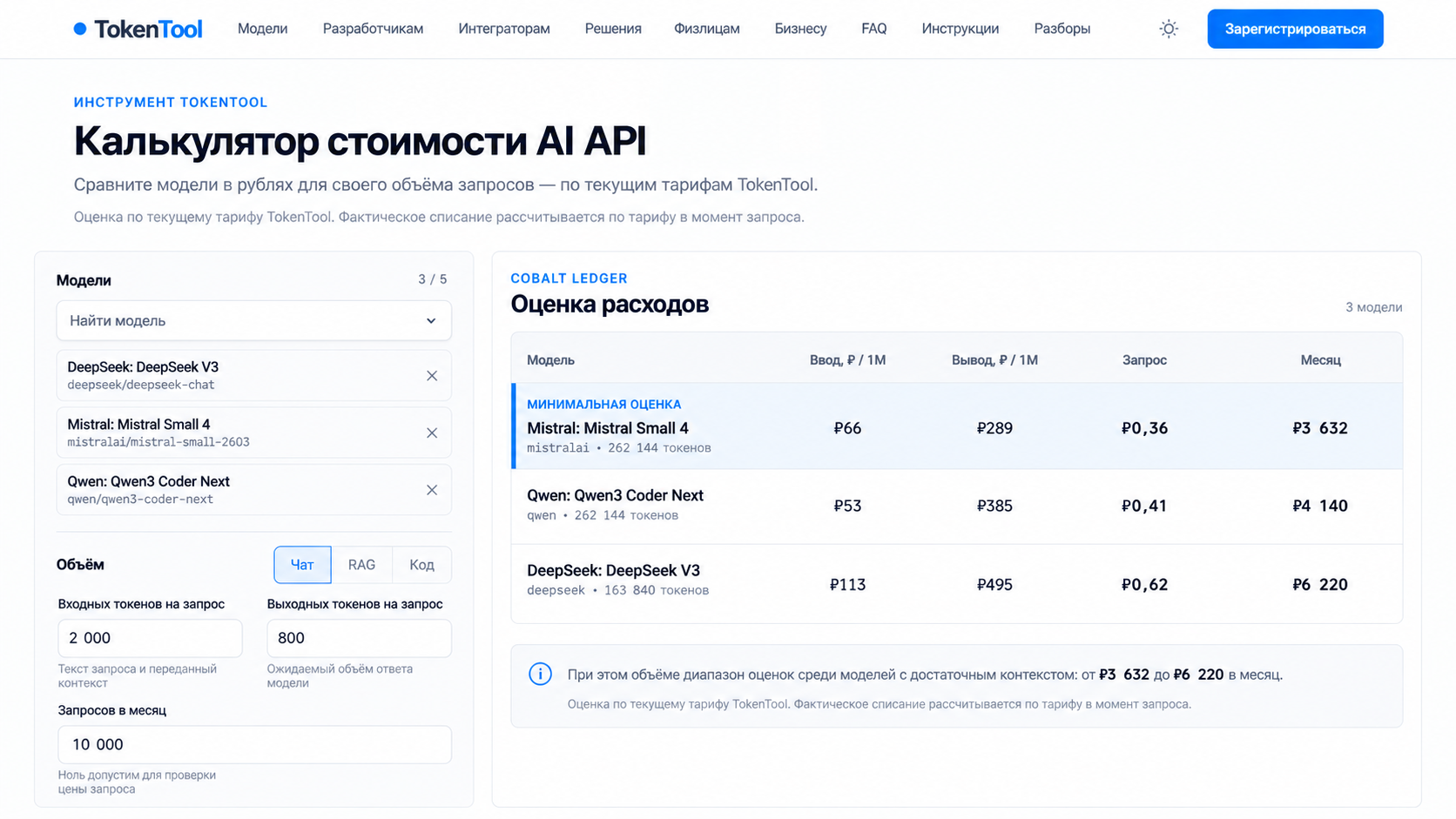Open the Интеграторам nav item
This screenshot has width=1456, height=819.
tap(504, 29)
